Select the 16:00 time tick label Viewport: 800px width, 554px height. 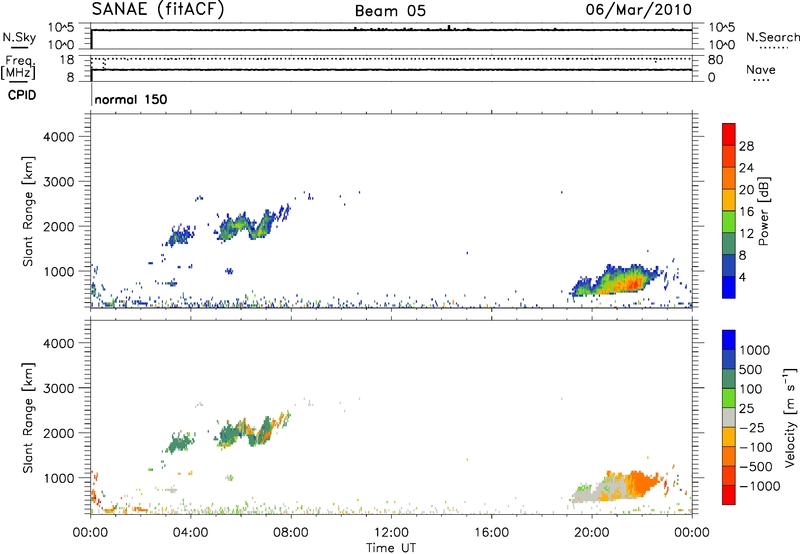(491, 533)
